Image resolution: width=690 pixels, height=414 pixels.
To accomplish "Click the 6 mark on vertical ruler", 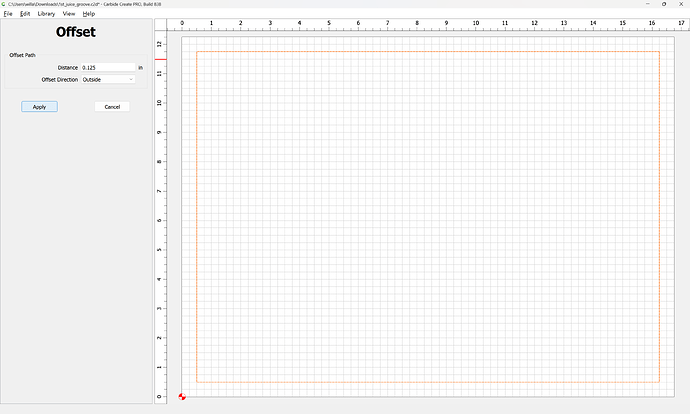I will coord(160,220).
